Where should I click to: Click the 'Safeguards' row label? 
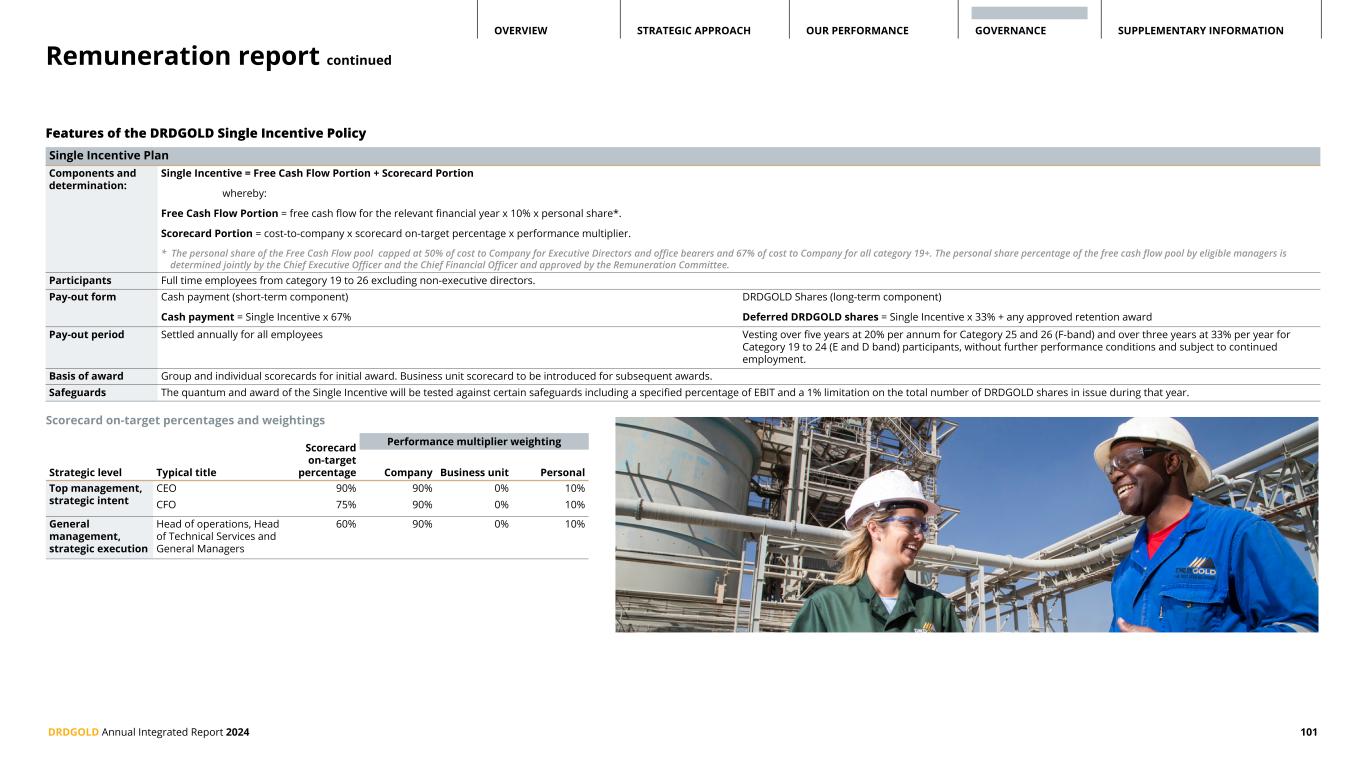click(78, 392)
